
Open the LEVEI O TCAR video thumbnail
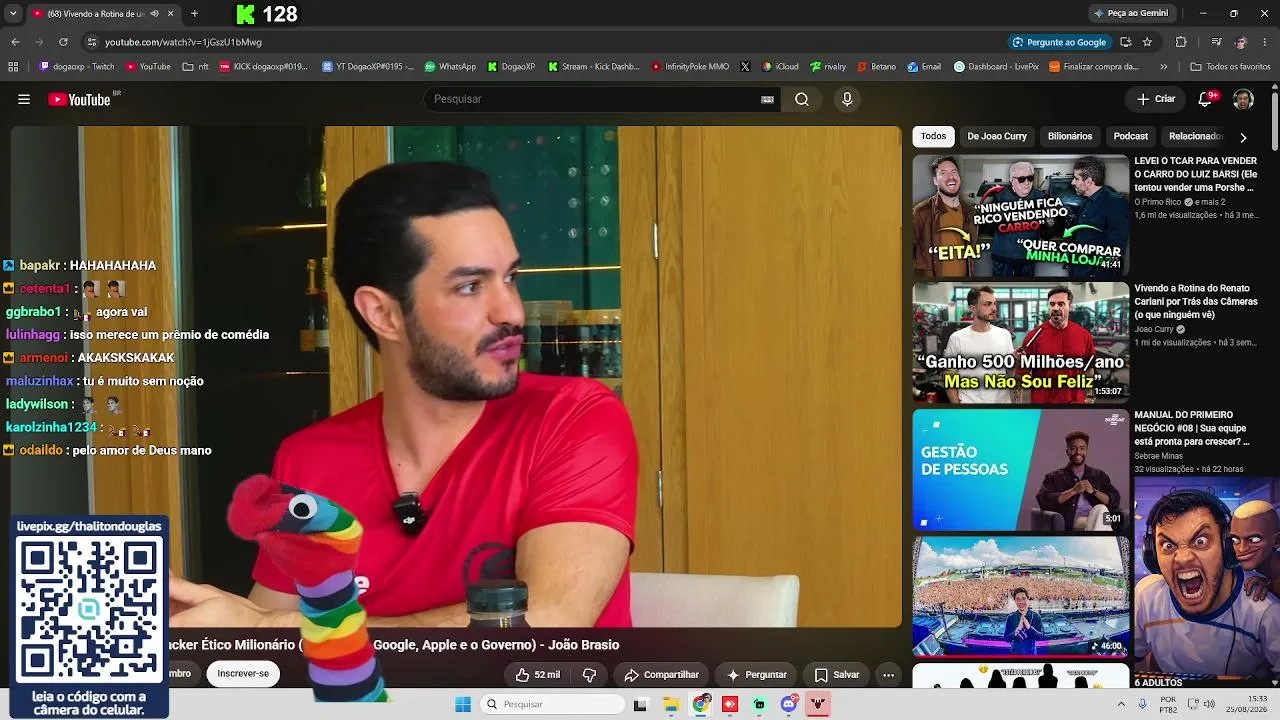tap(1020, 215)
